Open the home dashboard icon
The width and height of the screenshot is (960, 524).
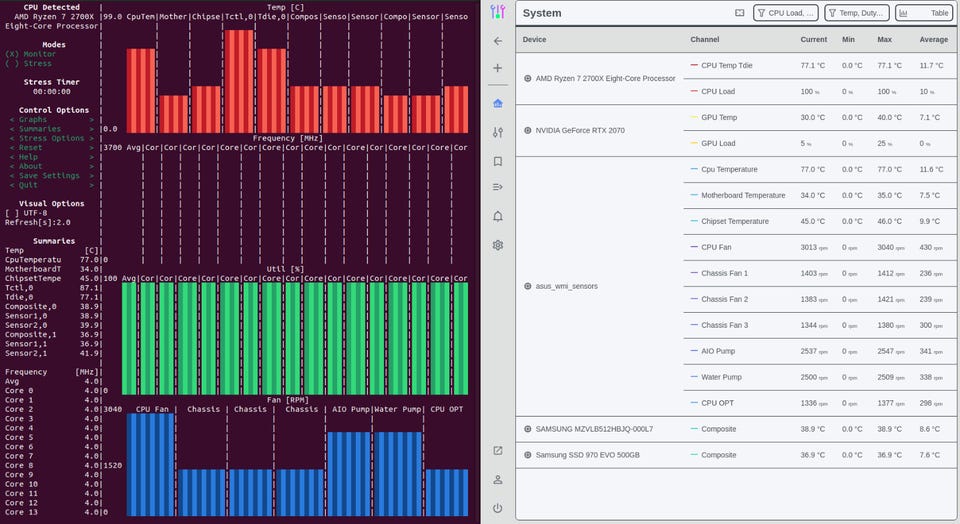point(498,103)
